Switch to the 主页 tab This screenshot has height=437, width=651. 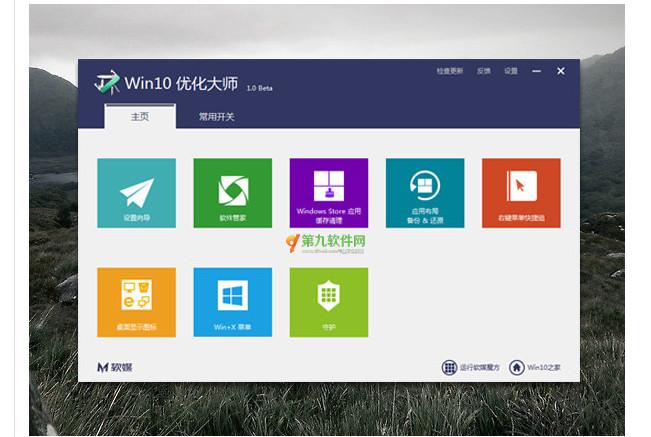tap(140, 117)
